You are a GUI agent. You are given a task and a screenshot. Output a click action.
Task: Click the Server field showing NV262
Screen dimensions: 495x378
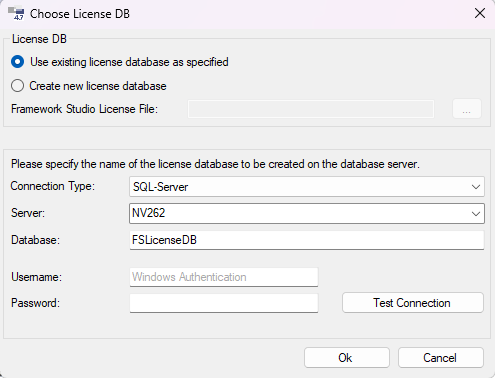coord(307,213)
